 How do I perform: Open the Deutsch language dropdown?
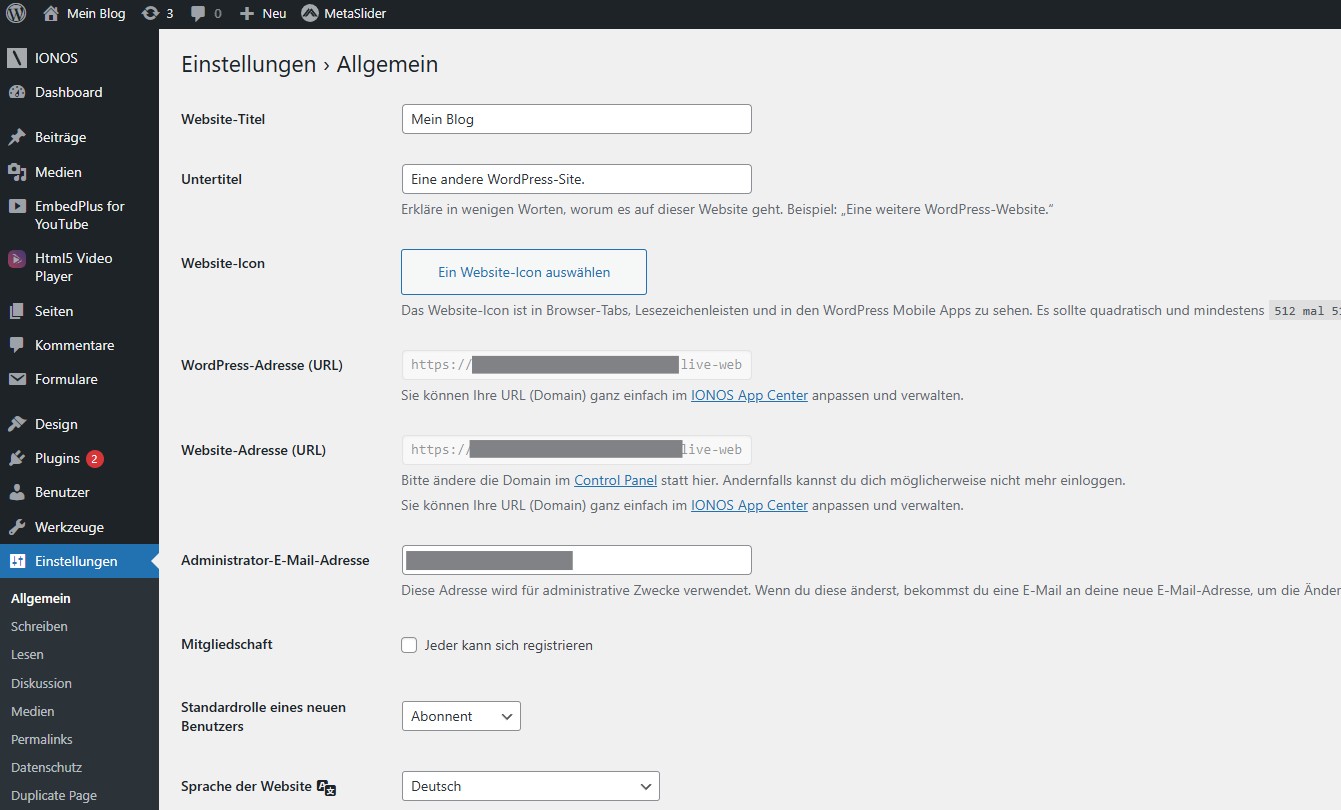pos(530,786)
